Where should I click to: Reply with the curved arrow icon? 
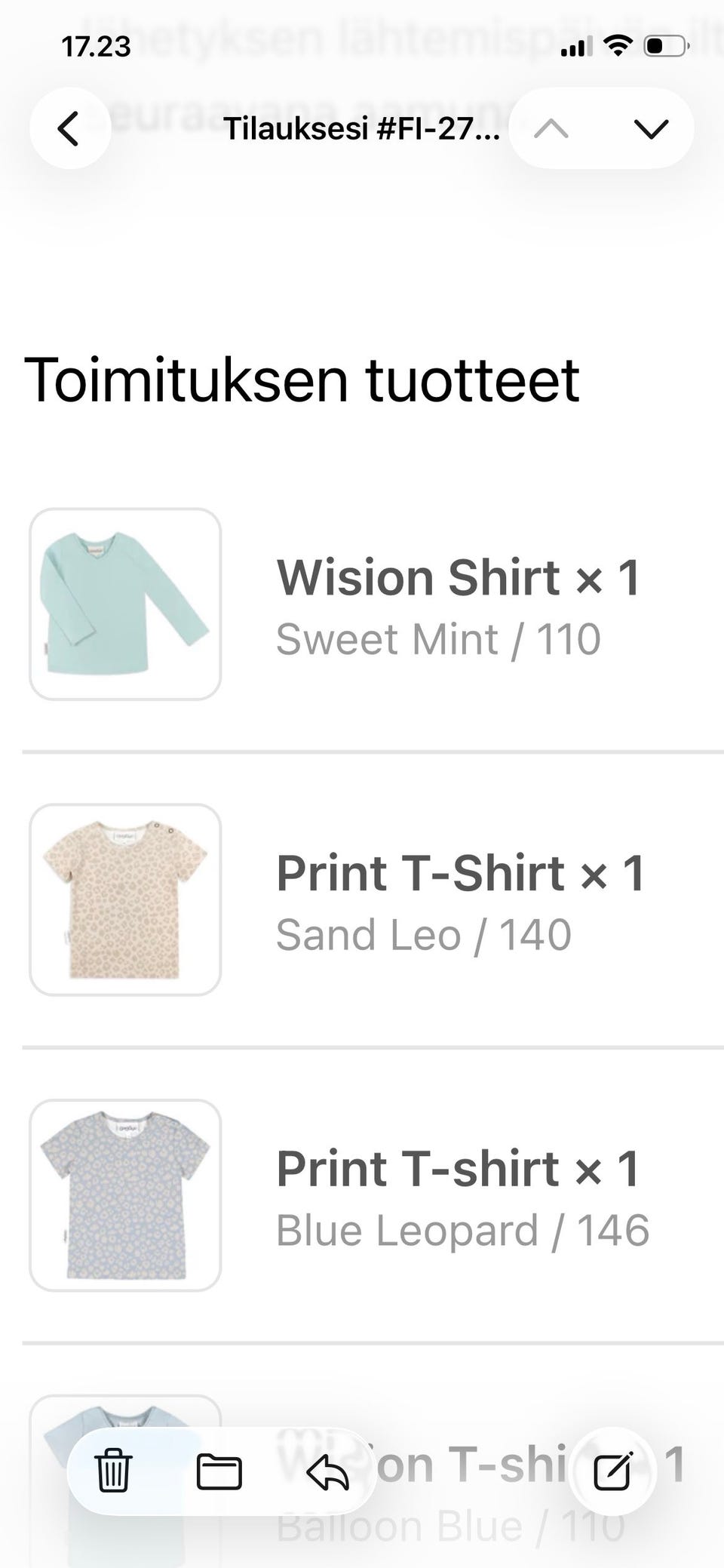tap(328, 1472)
